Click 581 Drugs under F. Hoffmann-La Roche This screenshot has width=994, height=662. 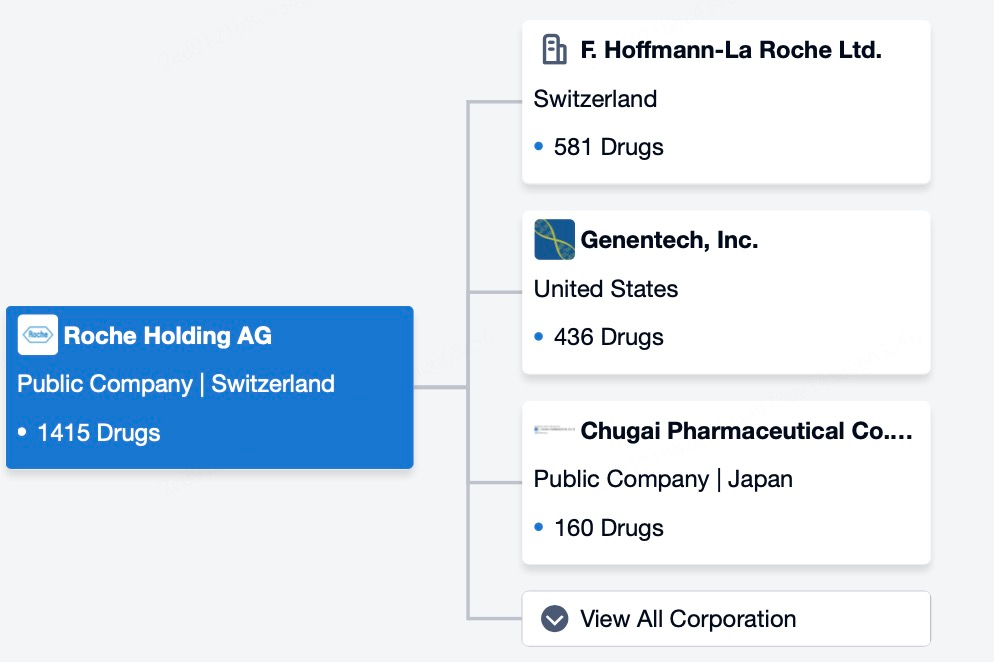click(x=608, y=147)
